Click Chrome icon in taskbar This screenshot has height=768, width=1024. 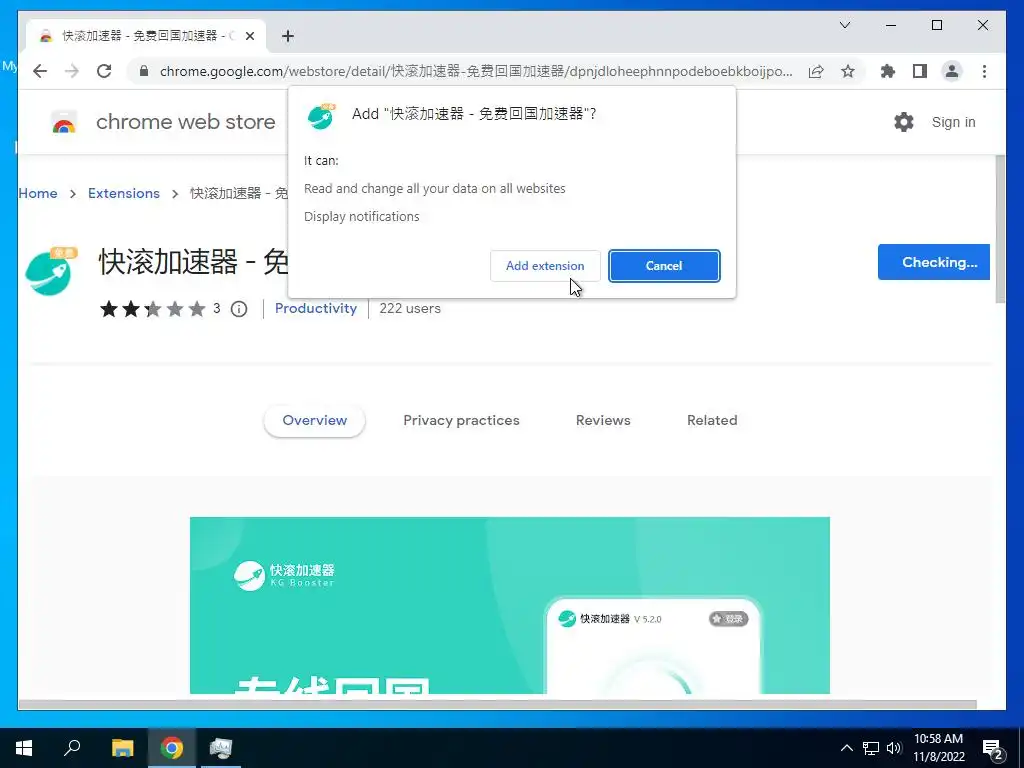172,748
